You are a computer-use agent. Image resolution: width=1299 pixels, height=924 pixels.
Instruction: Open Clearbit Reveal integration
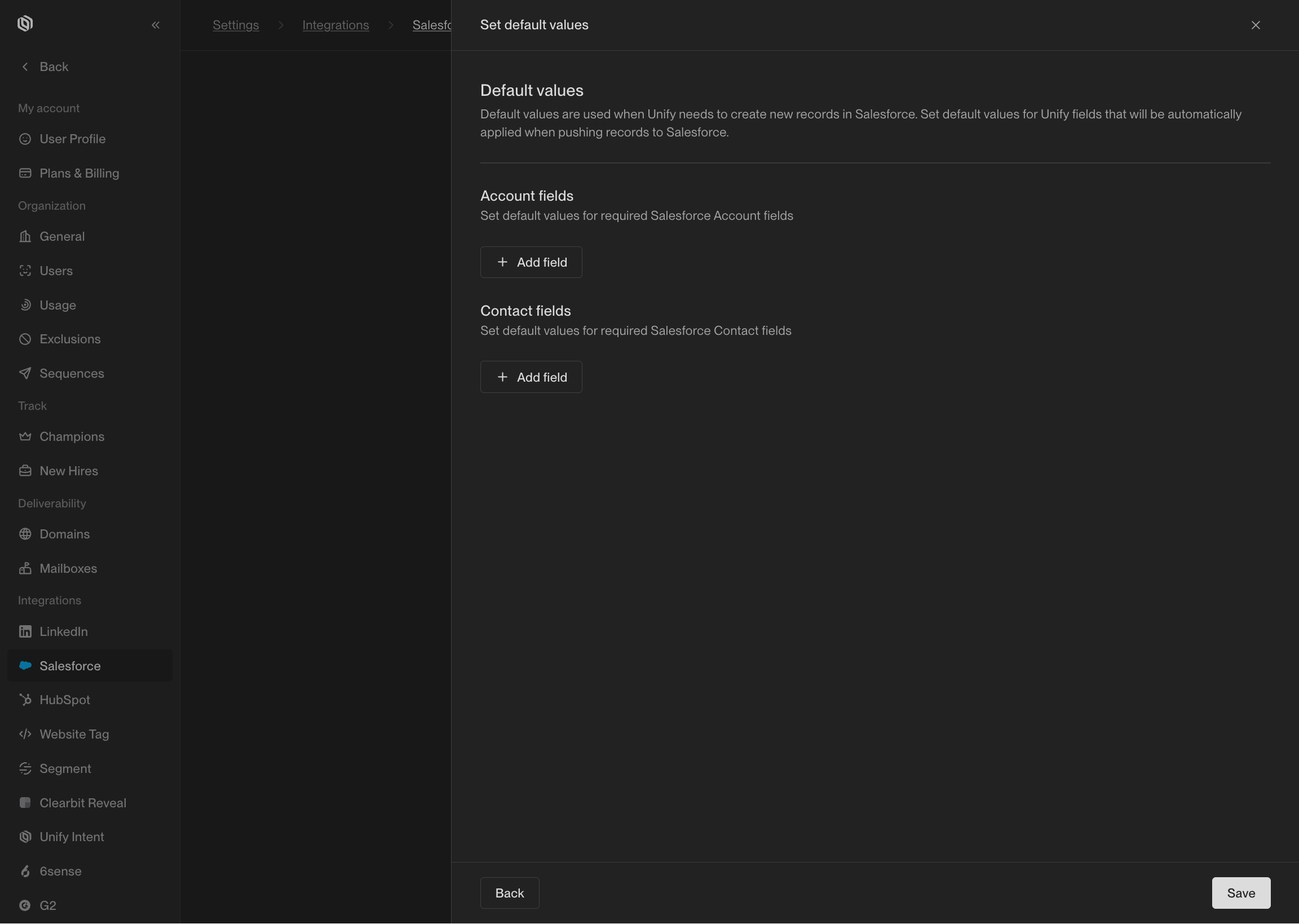click(82, 803)
